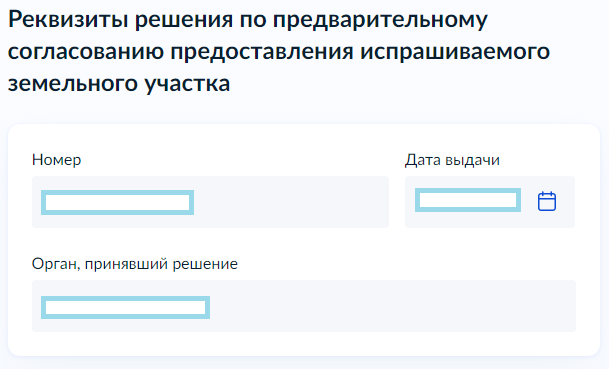Select the highlighted box in the Орган field
This screenshot has height=369, width=609.
(x=125, y=307)
